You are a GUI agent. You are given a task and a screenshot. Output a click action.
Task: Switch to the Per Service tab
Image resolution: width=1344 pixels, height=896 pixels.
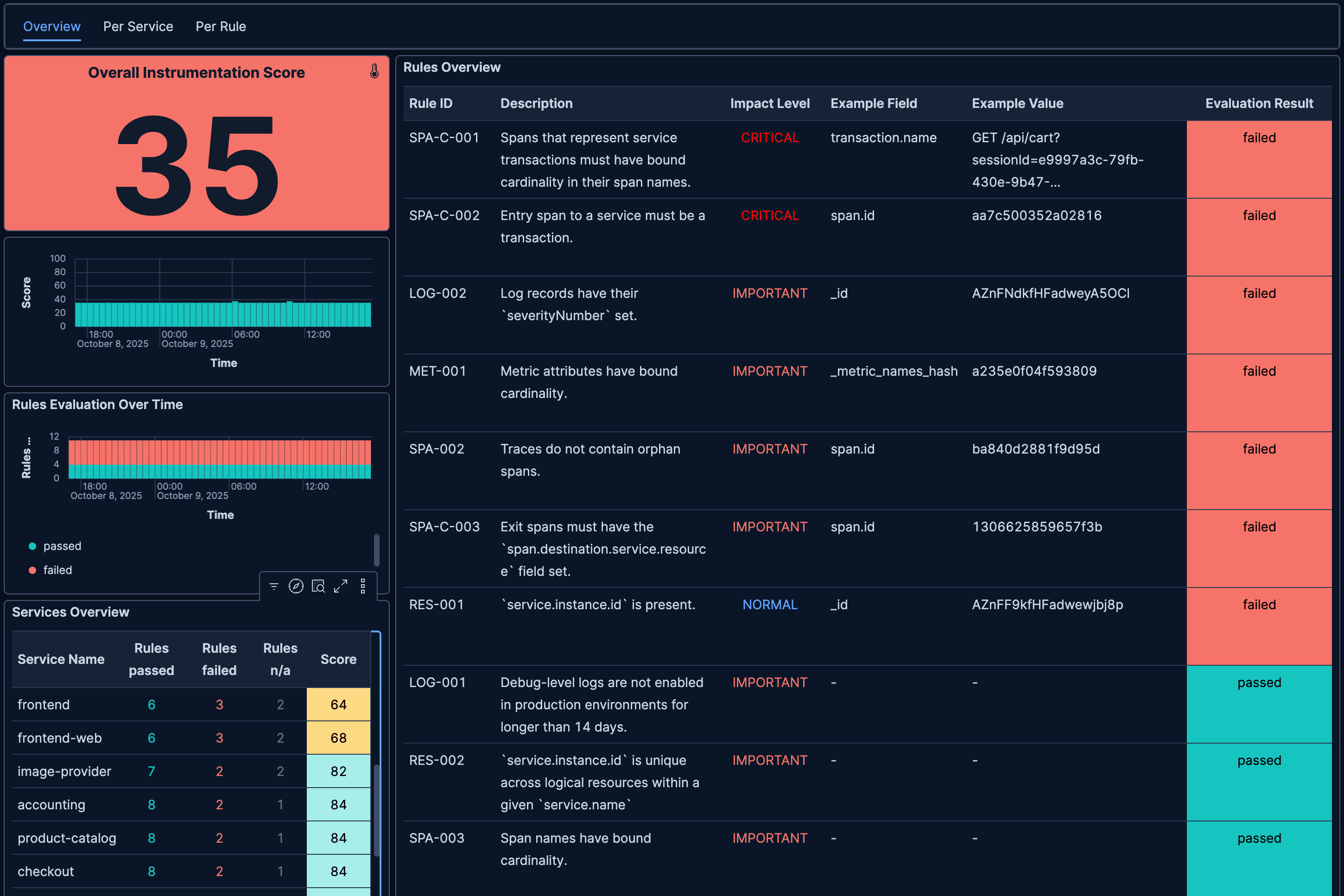tap(138, 26)
